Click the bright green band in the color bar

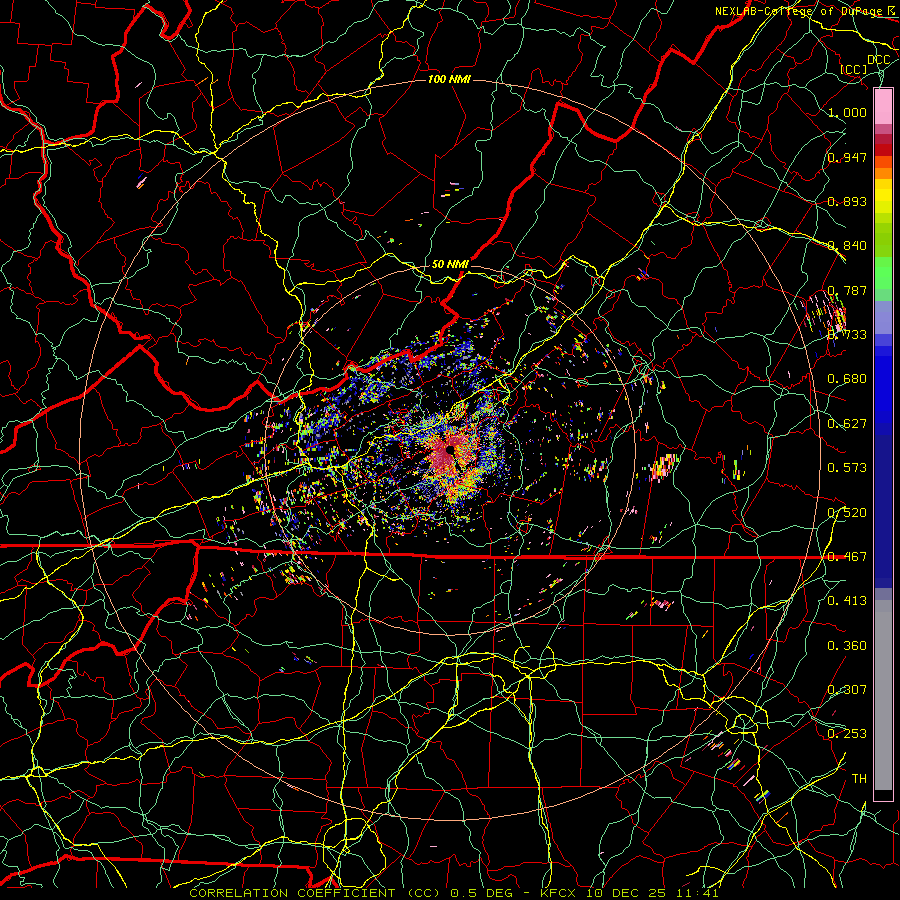[883, 273]
